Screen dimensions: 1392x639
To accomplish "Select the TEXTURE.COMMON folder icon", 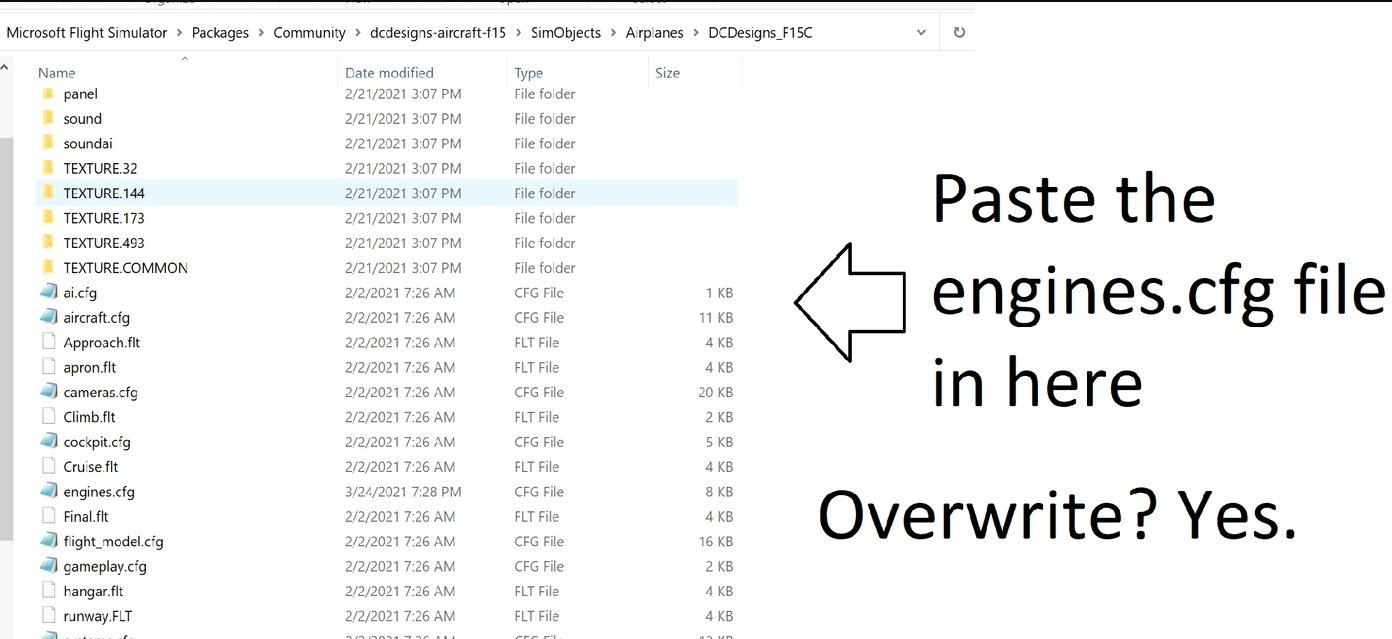I will [x=48, y=268].
